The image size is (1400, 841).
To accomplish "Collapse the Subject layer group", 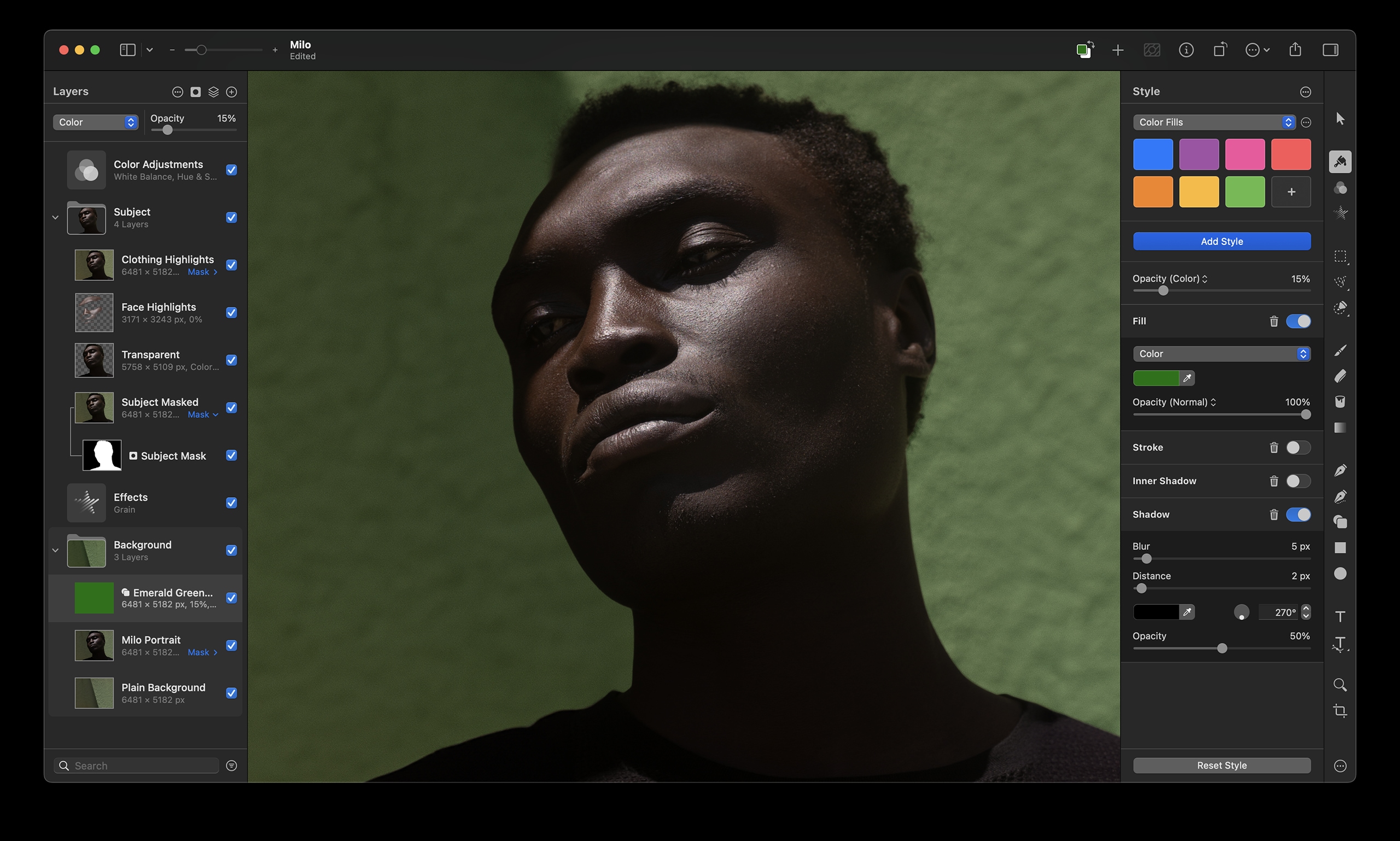I will click(55, 217).
